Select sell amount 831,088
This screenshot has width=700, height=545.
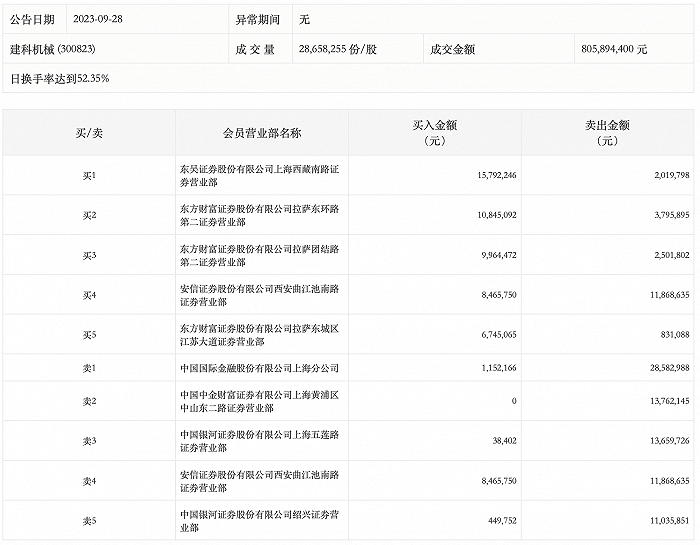tap(675, 335)
